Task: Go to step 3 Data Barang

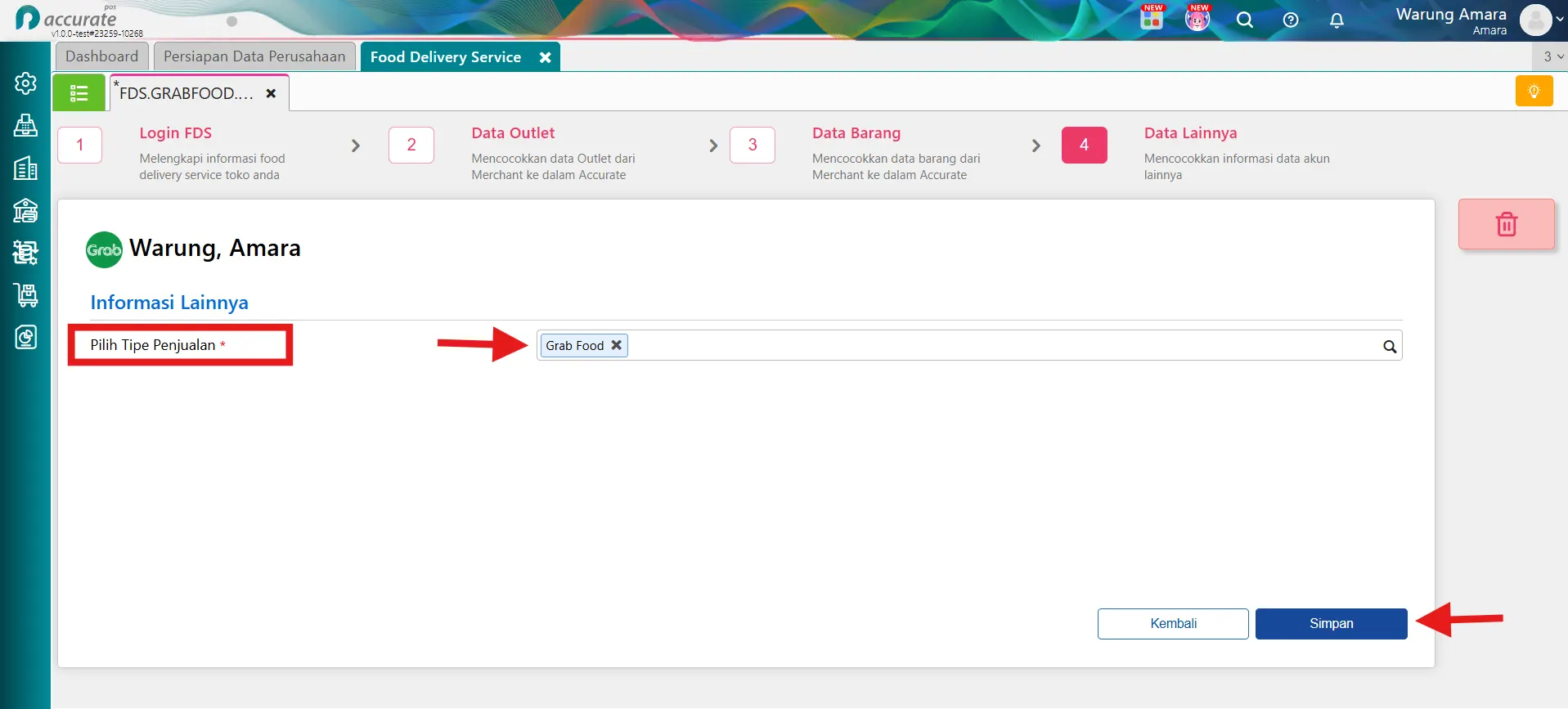Action: 753,145
